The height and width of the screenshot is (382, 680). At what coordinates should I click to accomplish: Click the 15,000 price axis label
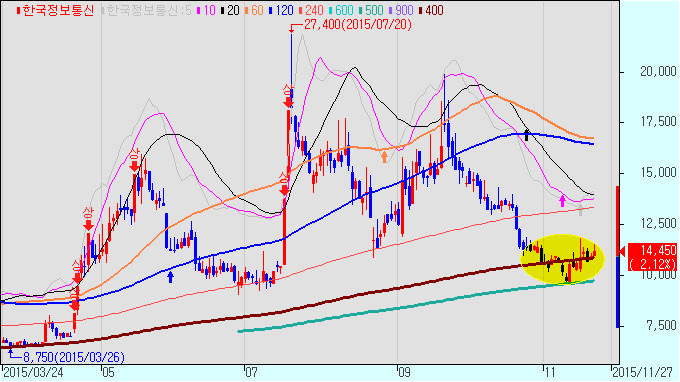[x=658, y=173]
